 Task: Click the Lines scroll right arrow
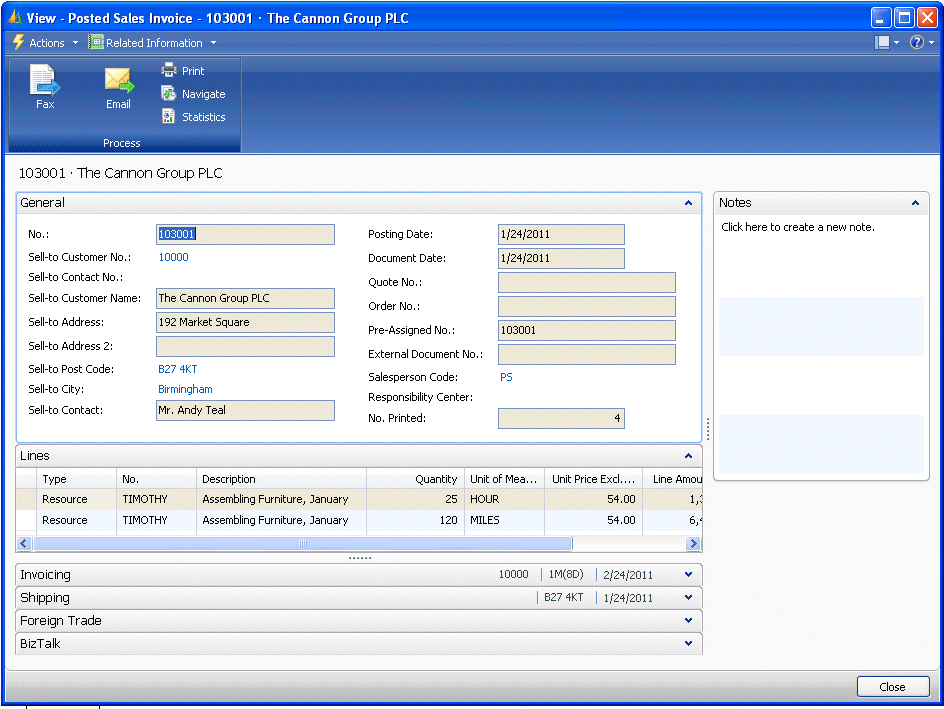pos(693,543)
